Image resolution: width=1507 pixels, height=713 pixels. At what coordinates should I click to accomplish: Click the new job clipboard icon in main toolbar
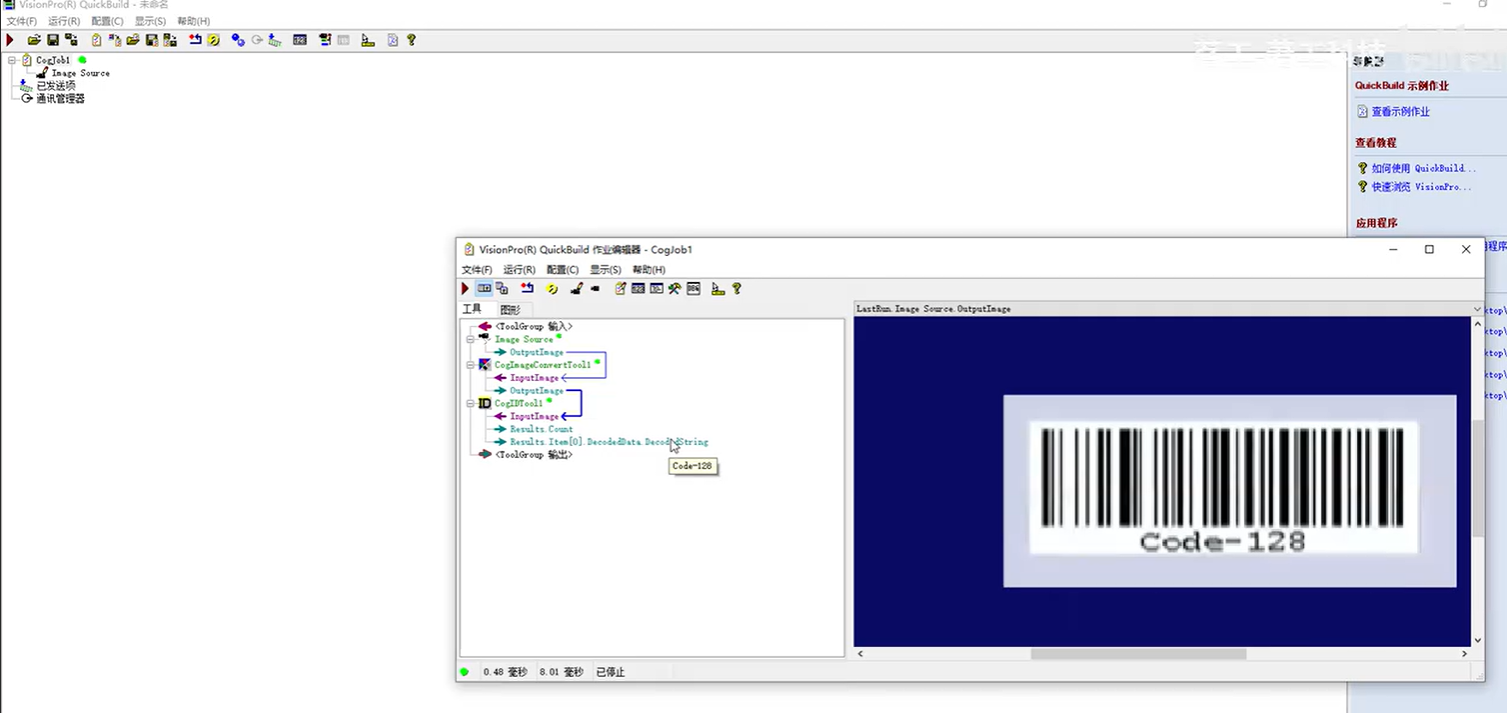click(x=97, y=40)
